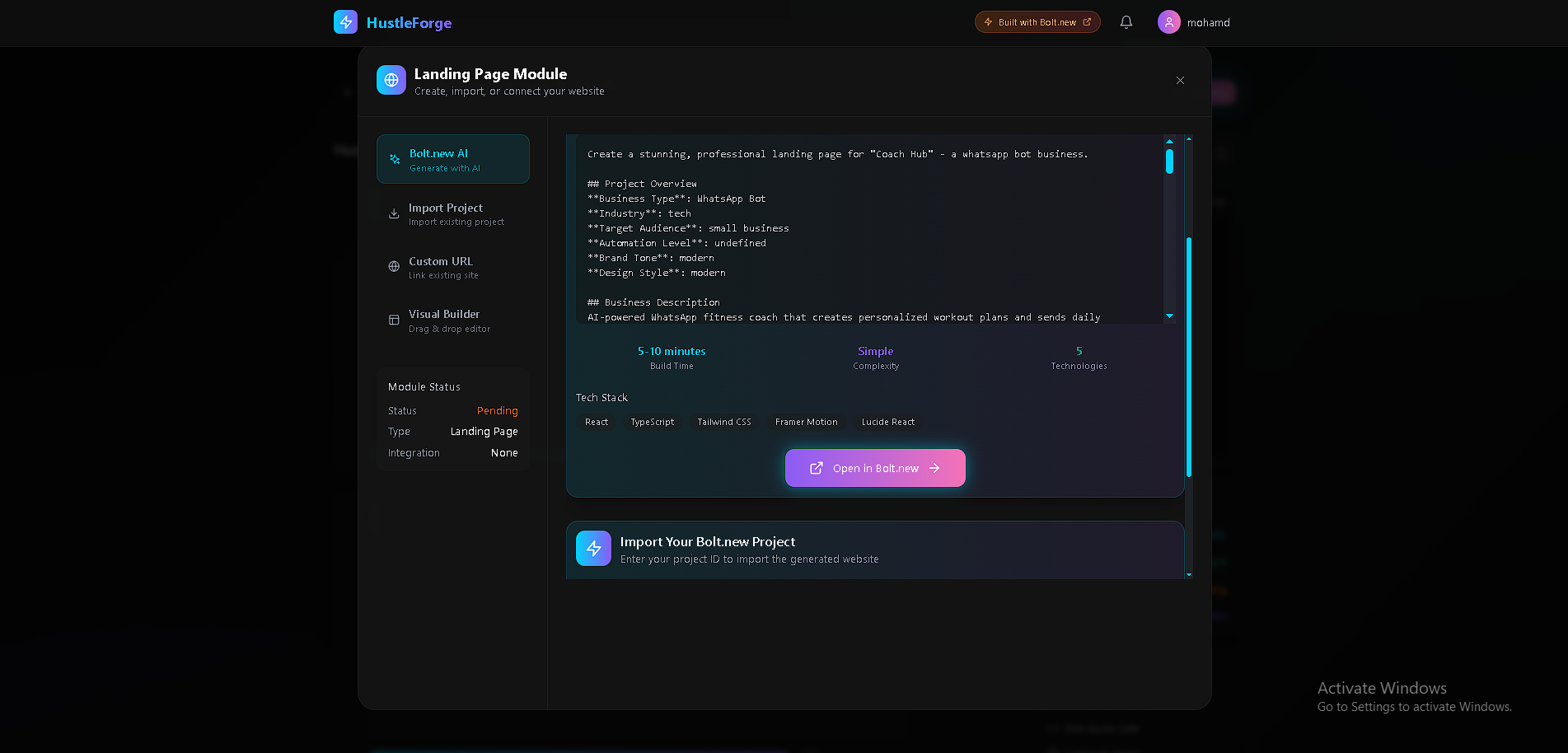Click the prompt text box scroll-down arrow
Image resolution: width=1568 pixels, height=753 pixels.
pos(1169,316)
